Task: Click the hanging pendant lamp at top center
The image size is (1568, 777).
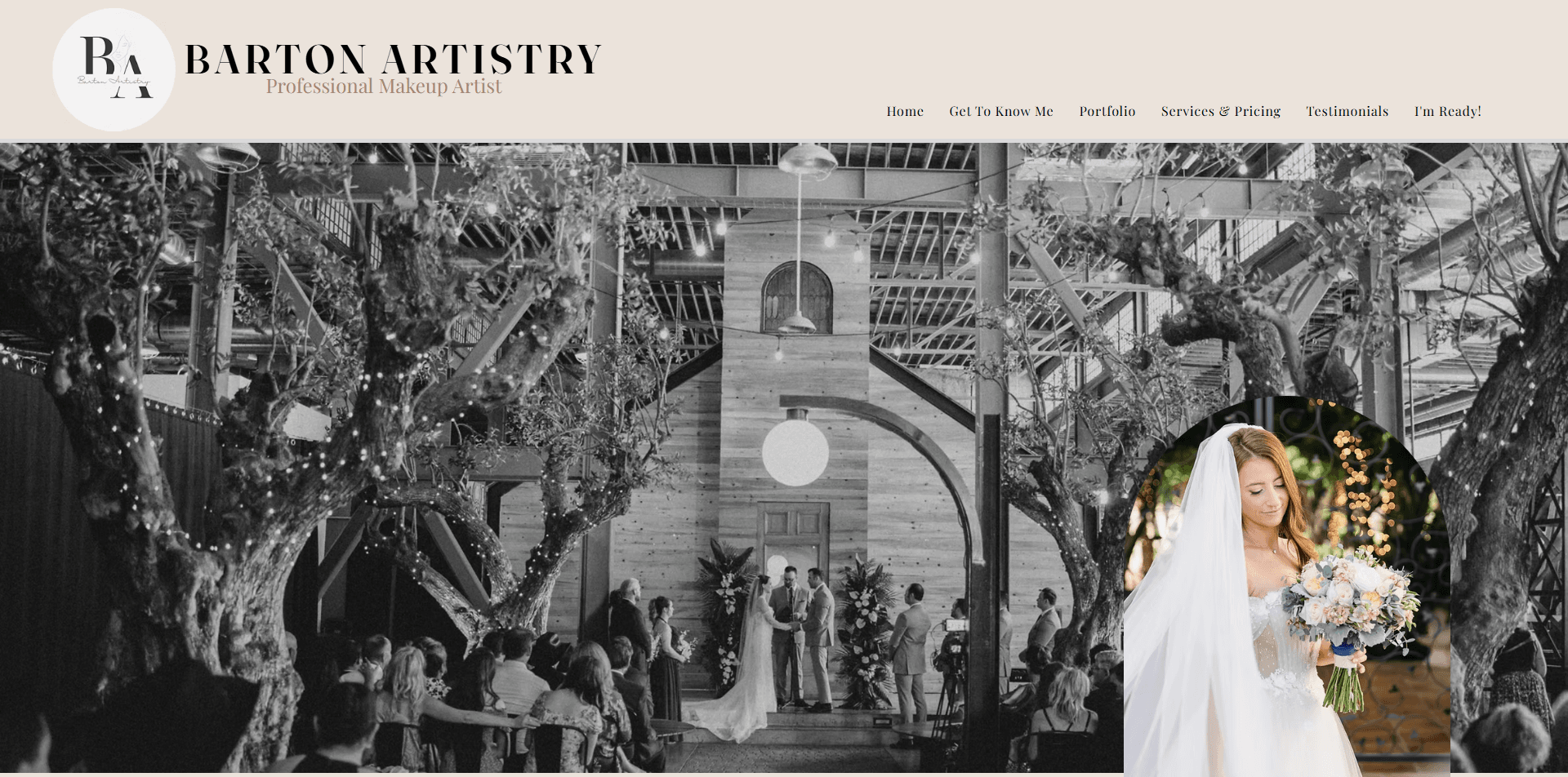Action: (806, 158)
